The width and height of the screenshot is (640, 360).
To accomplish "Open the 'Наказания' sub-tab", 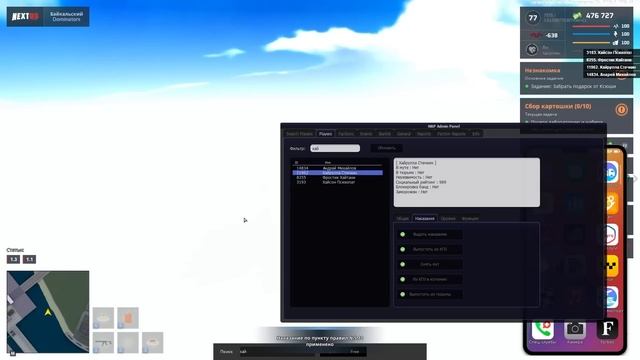I will [x=424, y=219].
